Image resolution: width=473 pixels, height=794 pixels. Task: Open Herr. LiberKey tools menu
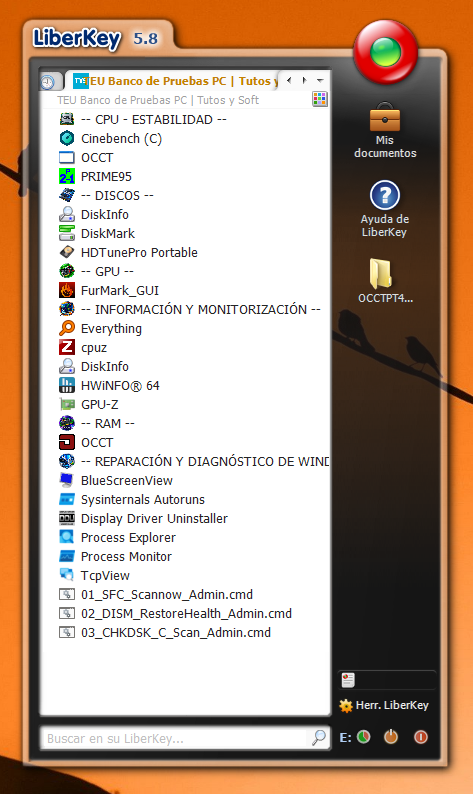pos(384,705)
